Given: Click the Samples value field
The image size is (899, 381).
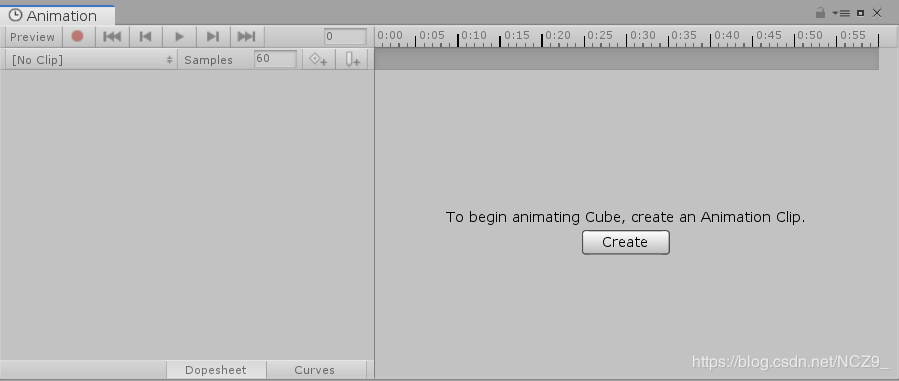Looking at the screenshot, I should pos(275,59).
